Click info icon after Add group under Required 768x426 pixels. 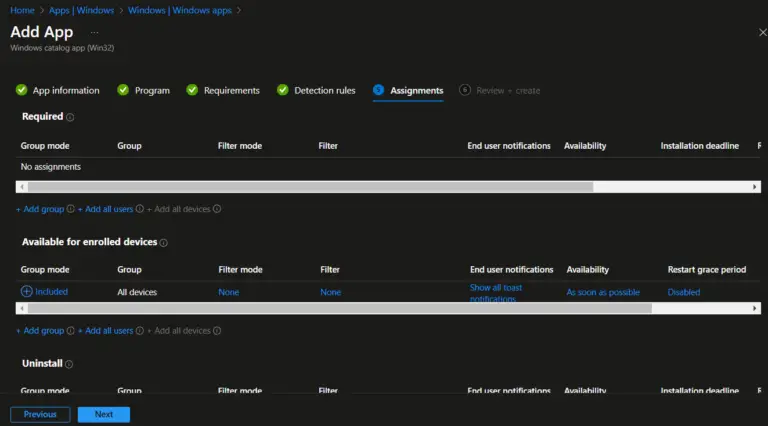point(71,209)
